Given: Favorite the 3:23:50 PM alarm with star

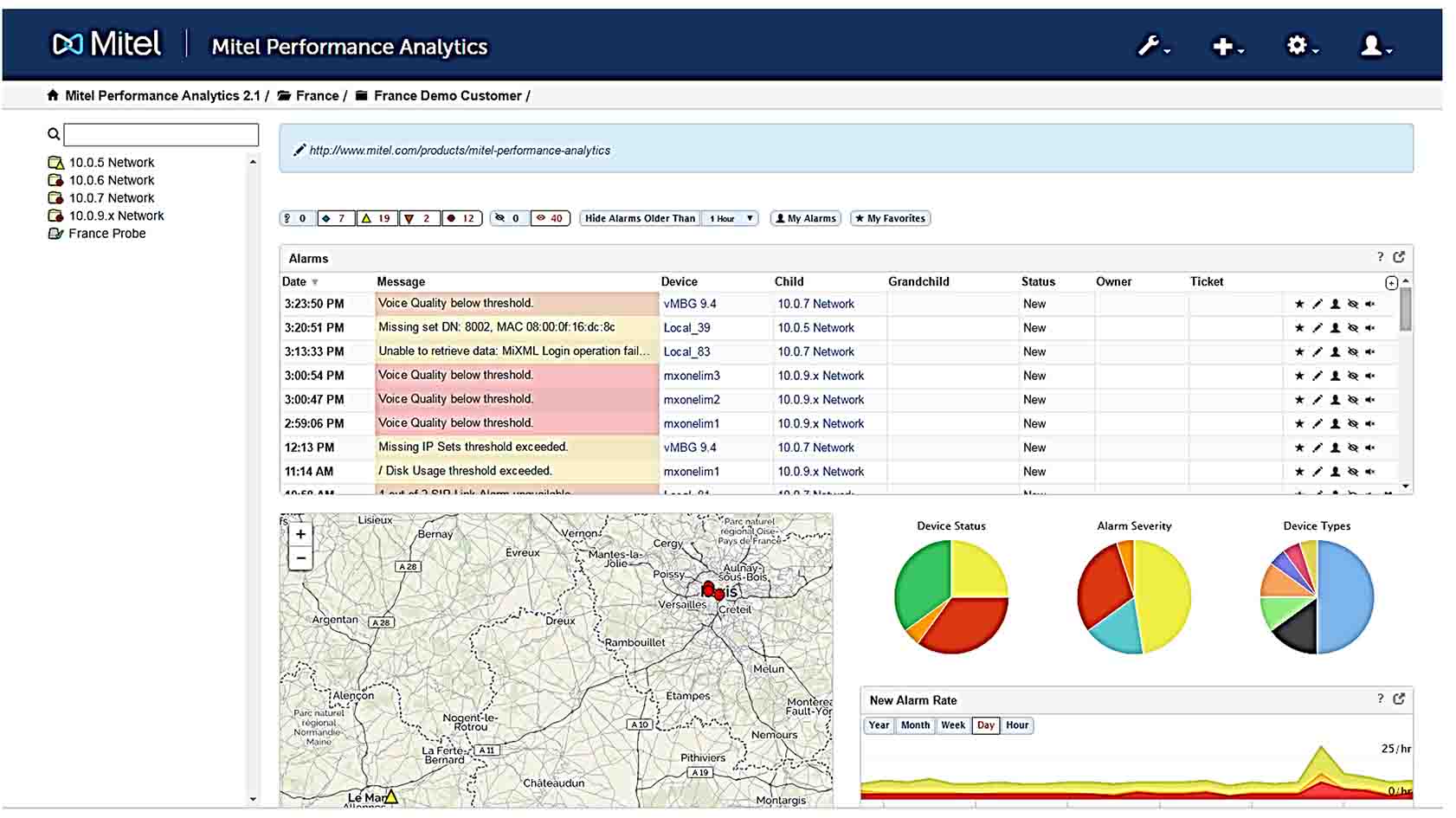Looking at the screenshot, I should tap(1298, 304).
